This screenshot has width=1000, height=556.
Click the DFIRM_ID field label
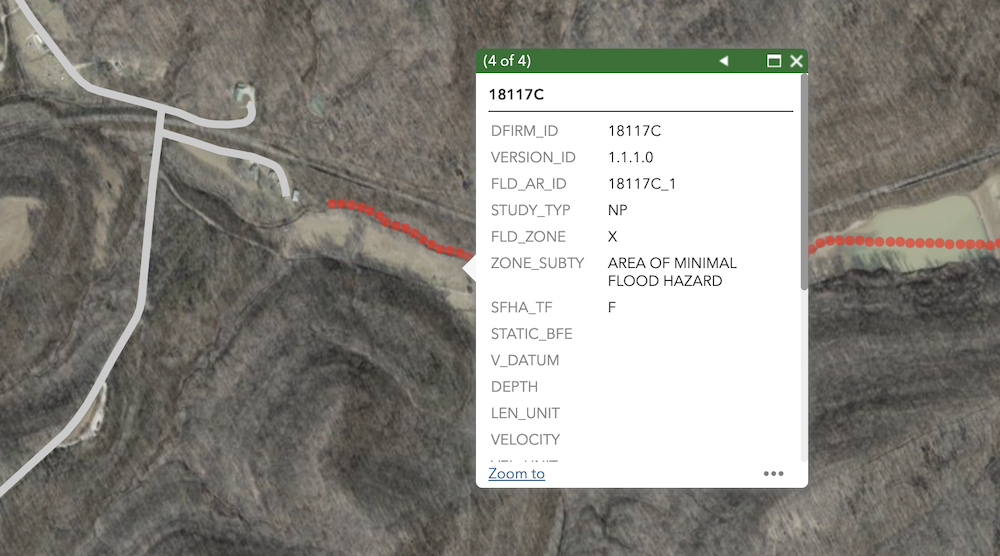(524, 131)
